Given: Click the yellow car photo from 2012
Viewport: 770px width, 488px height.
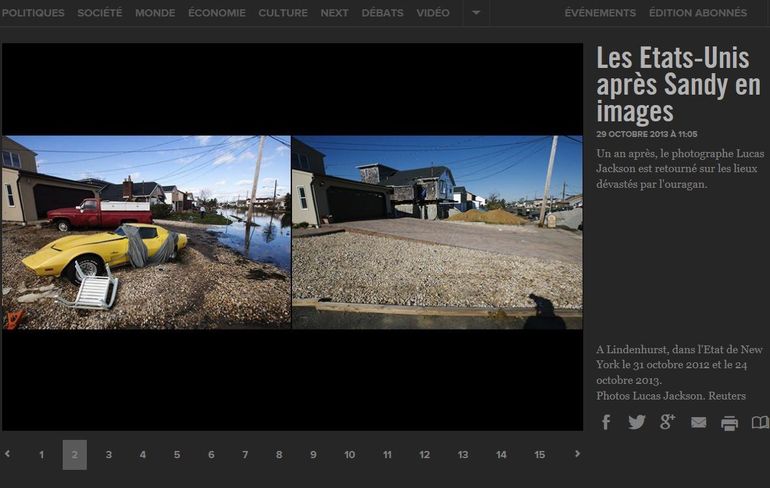Looking at the screenshot, I should coord(146,232).
